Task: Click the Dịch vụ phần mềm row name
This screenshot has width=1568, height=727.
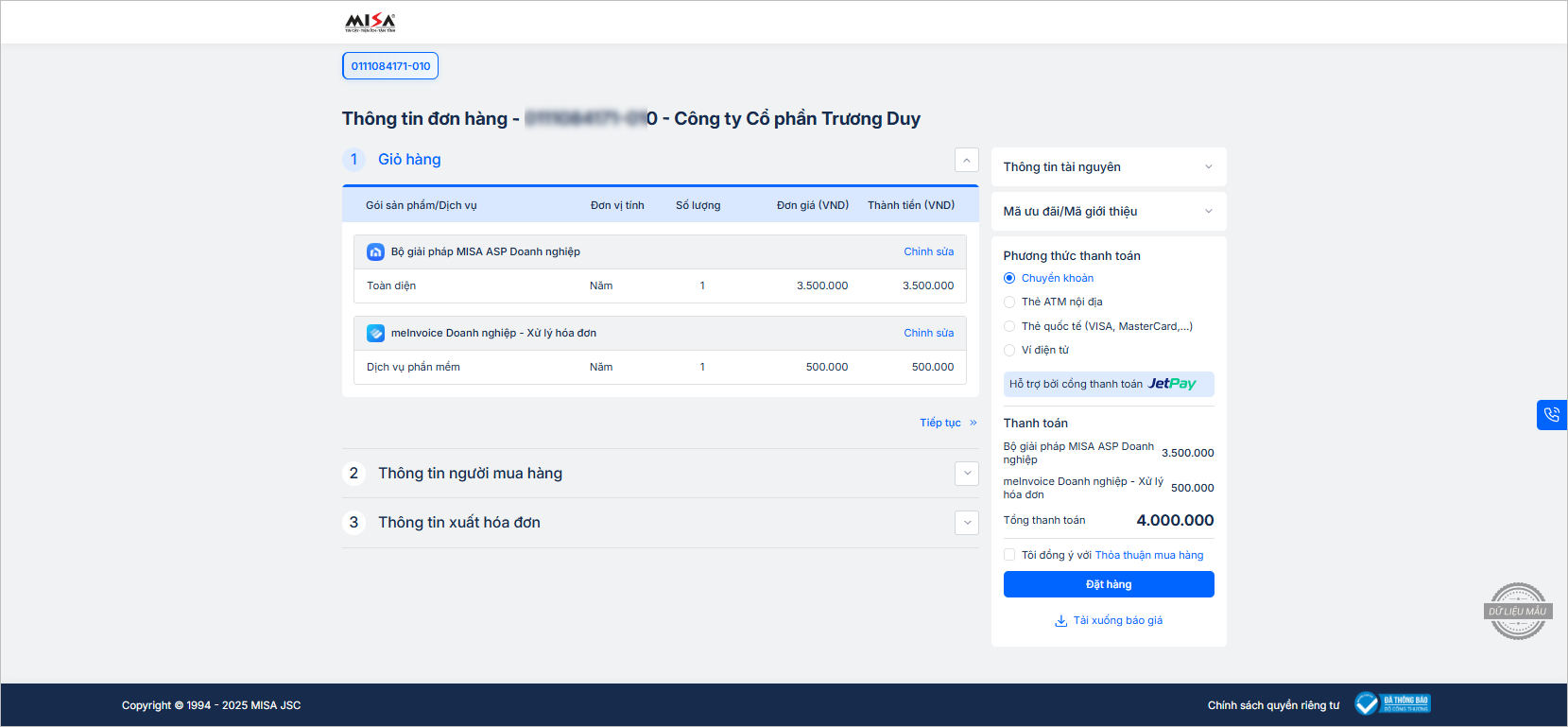Action: tap(413, 367)
